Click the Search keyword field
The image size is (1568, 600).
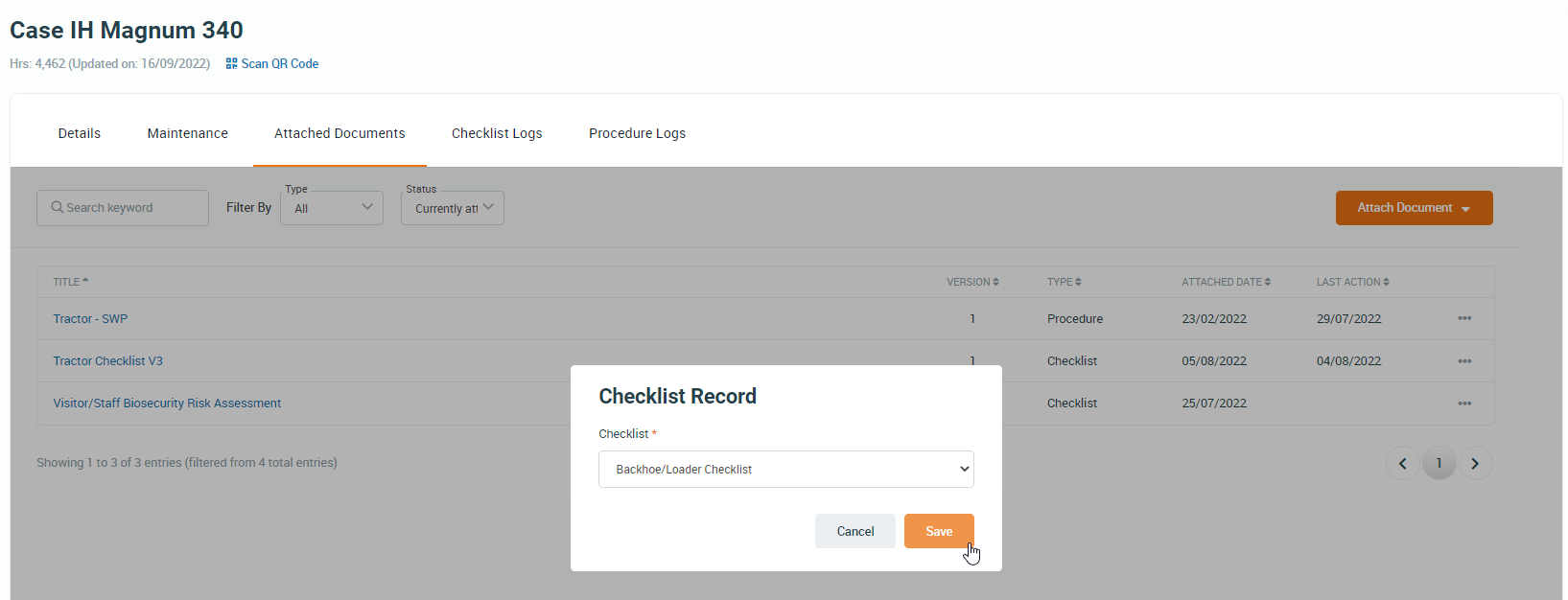tap(123, 208)
